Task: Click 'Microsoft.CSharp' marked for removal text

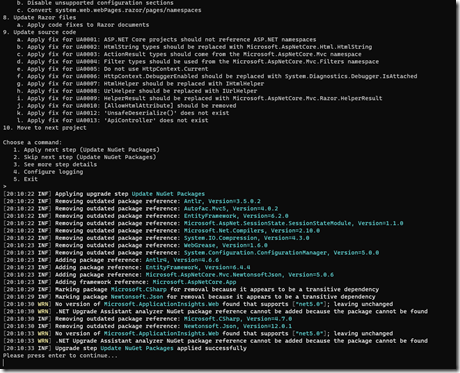Action: (139, 289)
